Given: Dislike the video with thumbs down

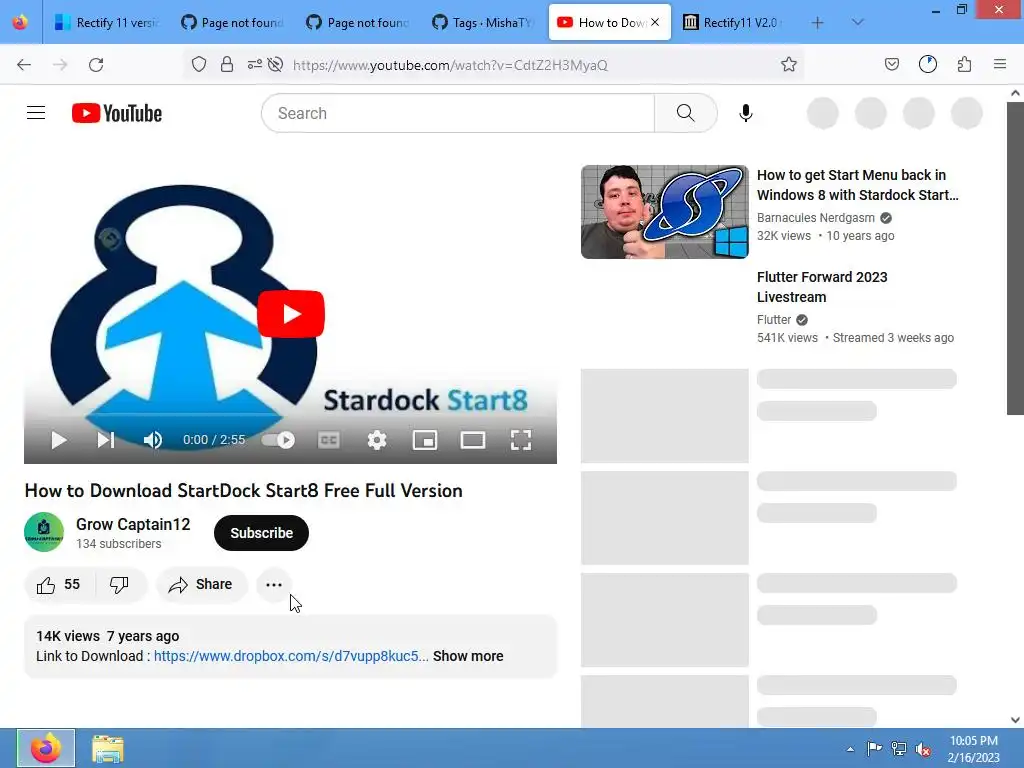Looking at the screenshot, I should point(120,584).
